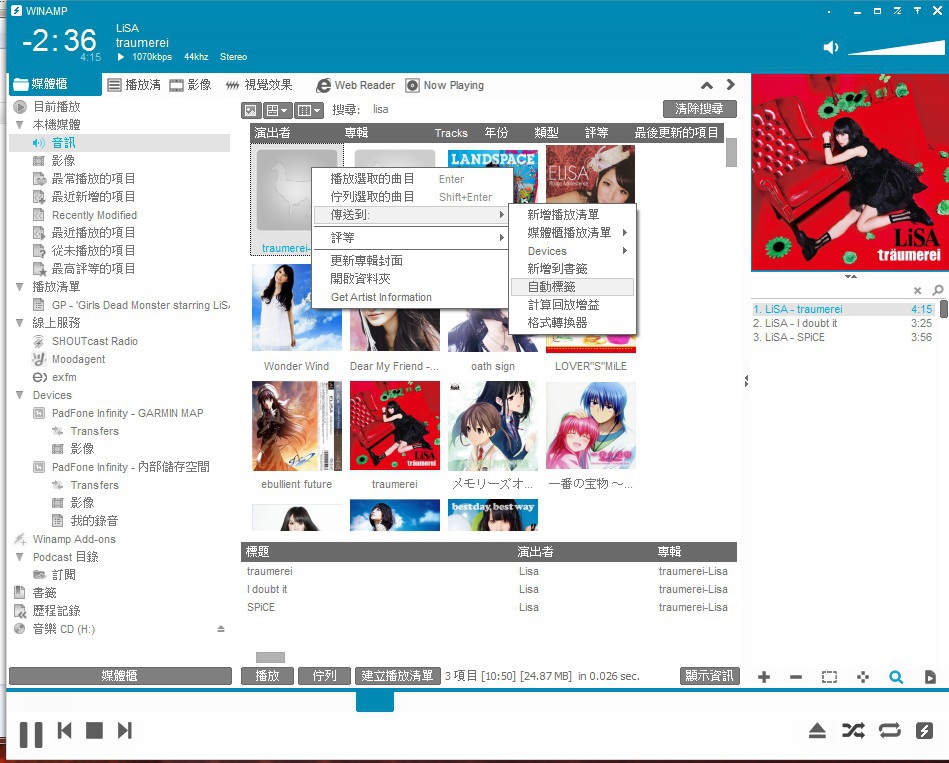Close the playlist search X icon
The width and height of the screenshot is (949, 763).
coord(918,290)
